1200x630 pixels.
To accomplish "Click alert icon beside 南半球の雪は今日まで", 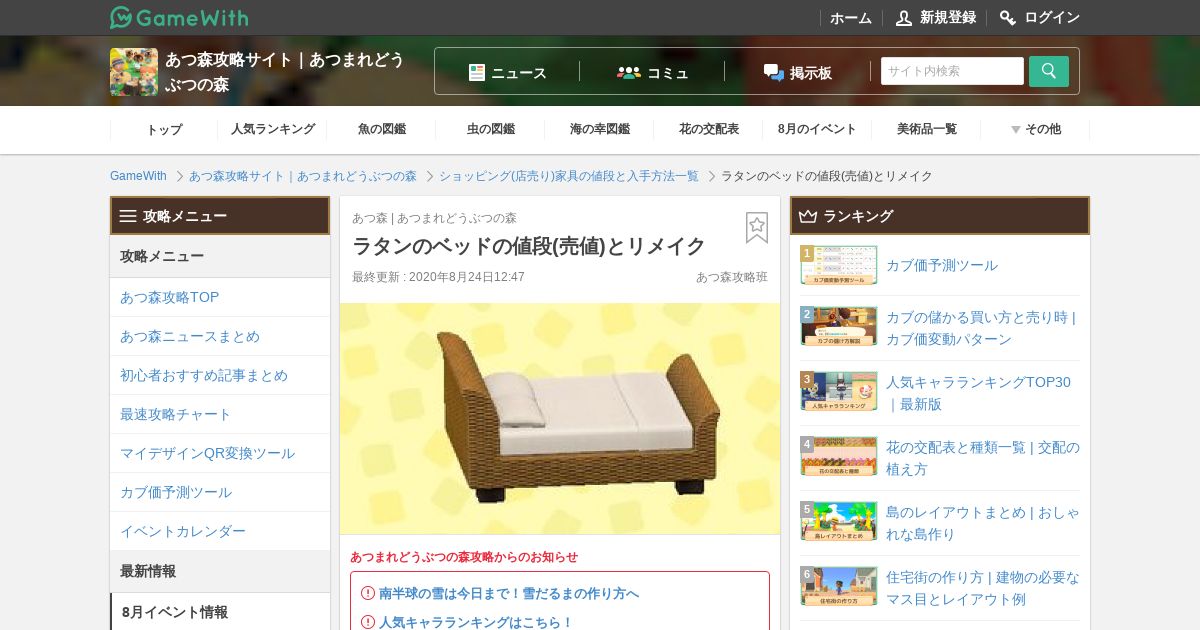I will click(x=367, y=593).
